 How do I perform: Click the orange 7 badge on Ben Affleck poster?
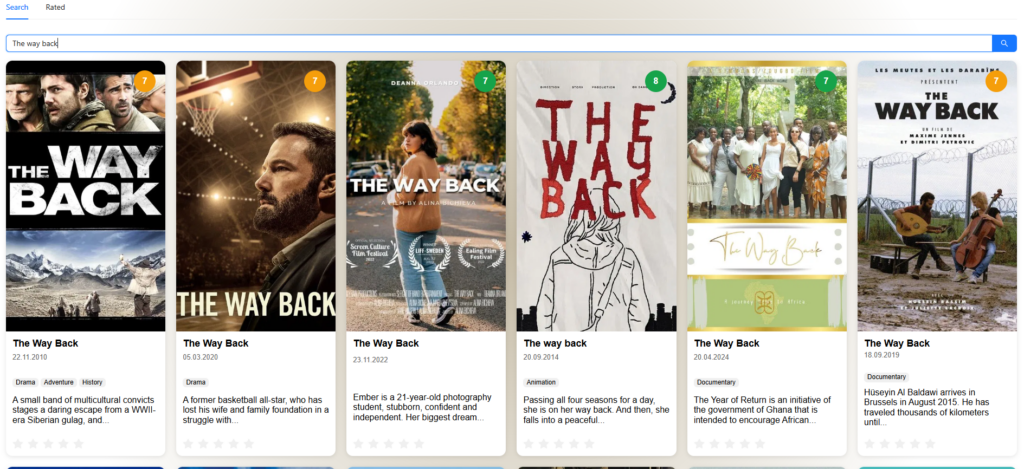click(315, 81)
